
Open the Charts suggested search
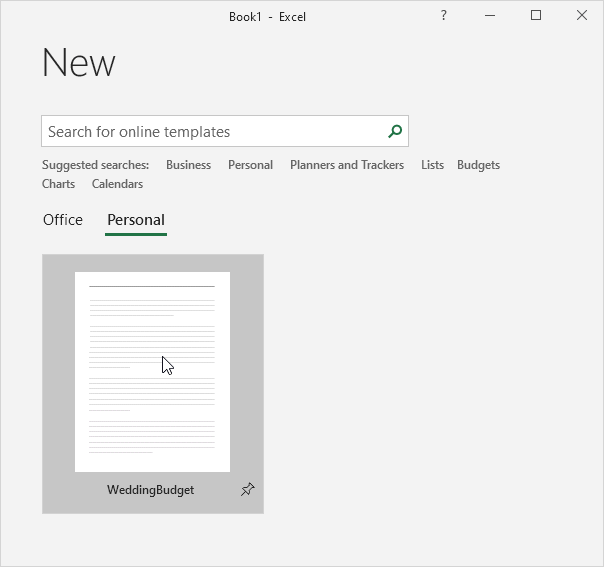(58, 184)
